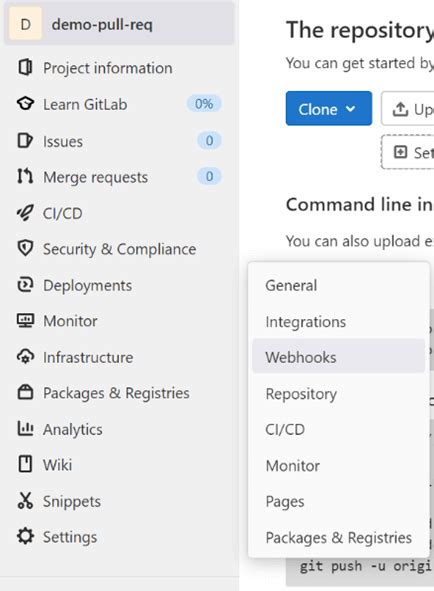The image size is (434, 591).
Task: Open Repository settings from flyout
Action: [x=339, y=394]
